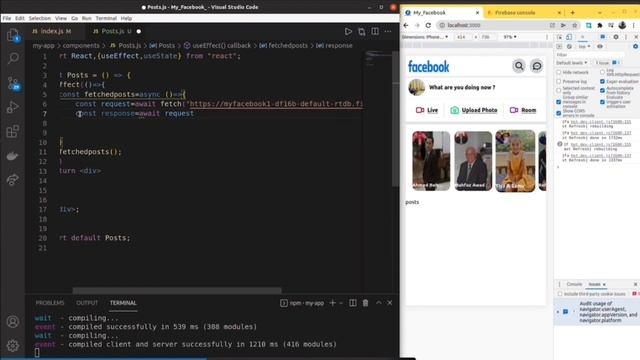This screenshot has width=640, height=360.
Task: Click the Live button on facebook page
Action: pyautogui.click(x=427, y=110)
